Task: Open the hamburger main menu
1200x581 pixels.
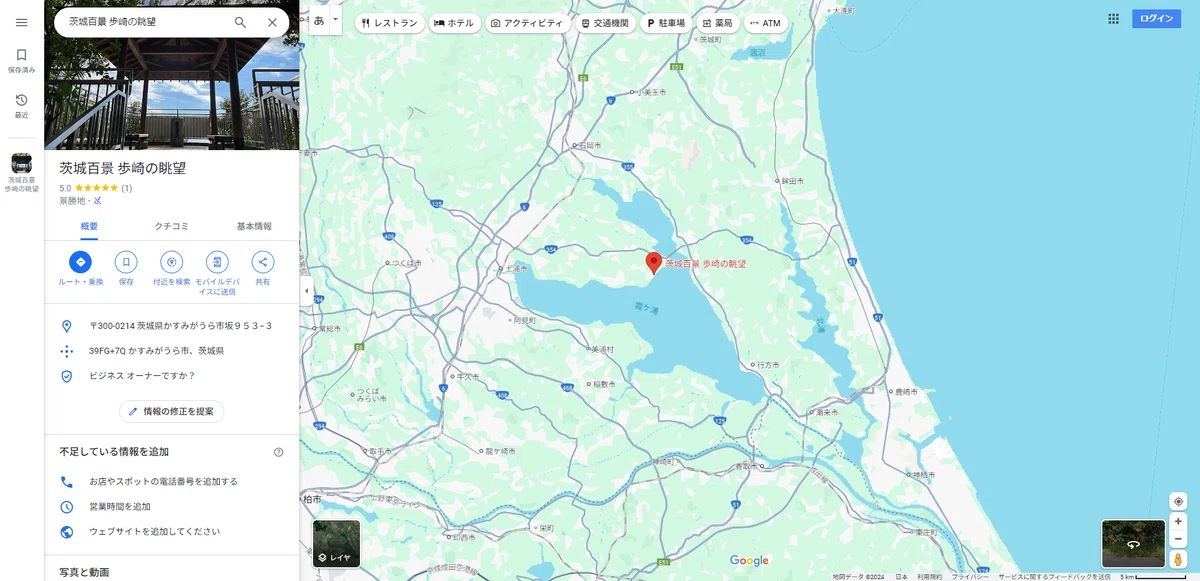Action: click(21, 22)
